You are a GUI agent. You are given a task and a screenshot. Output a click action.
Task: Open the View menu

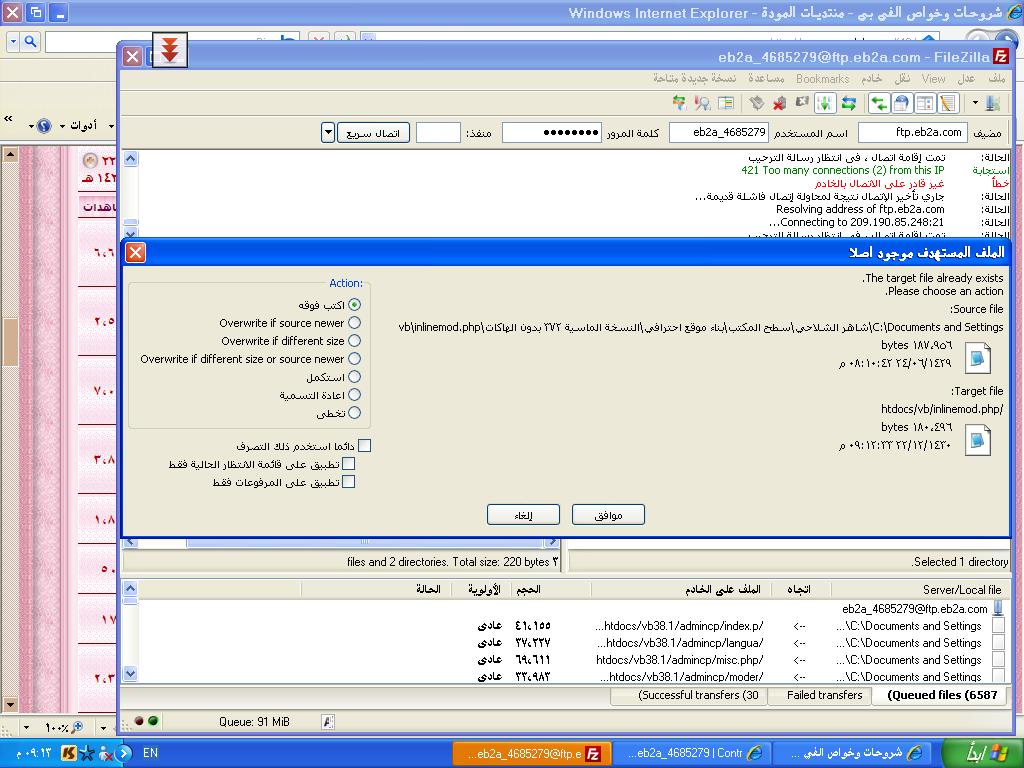pyautogui.click(x=933, y=78)
